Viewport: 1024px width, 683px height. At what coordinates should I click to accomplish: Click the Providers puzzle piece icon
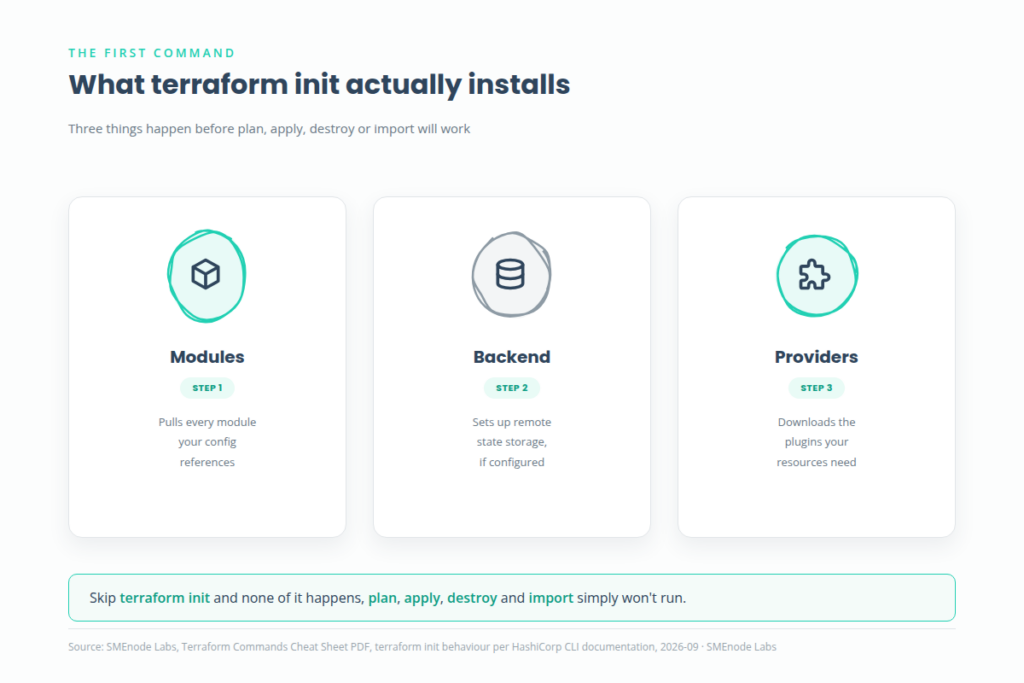[814, 274]
